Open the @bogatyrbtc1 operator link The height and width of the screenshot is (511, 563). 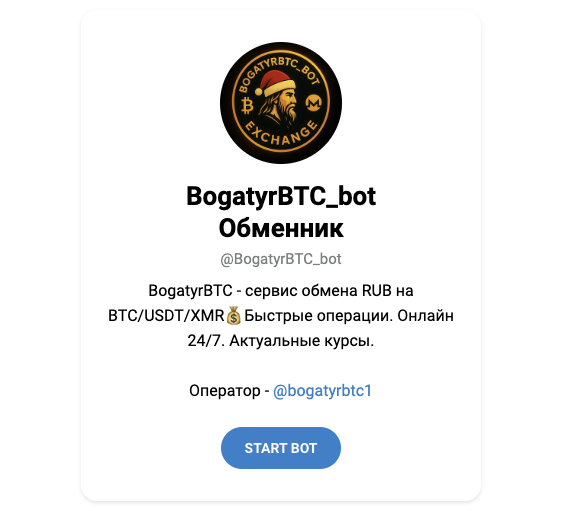322,391
